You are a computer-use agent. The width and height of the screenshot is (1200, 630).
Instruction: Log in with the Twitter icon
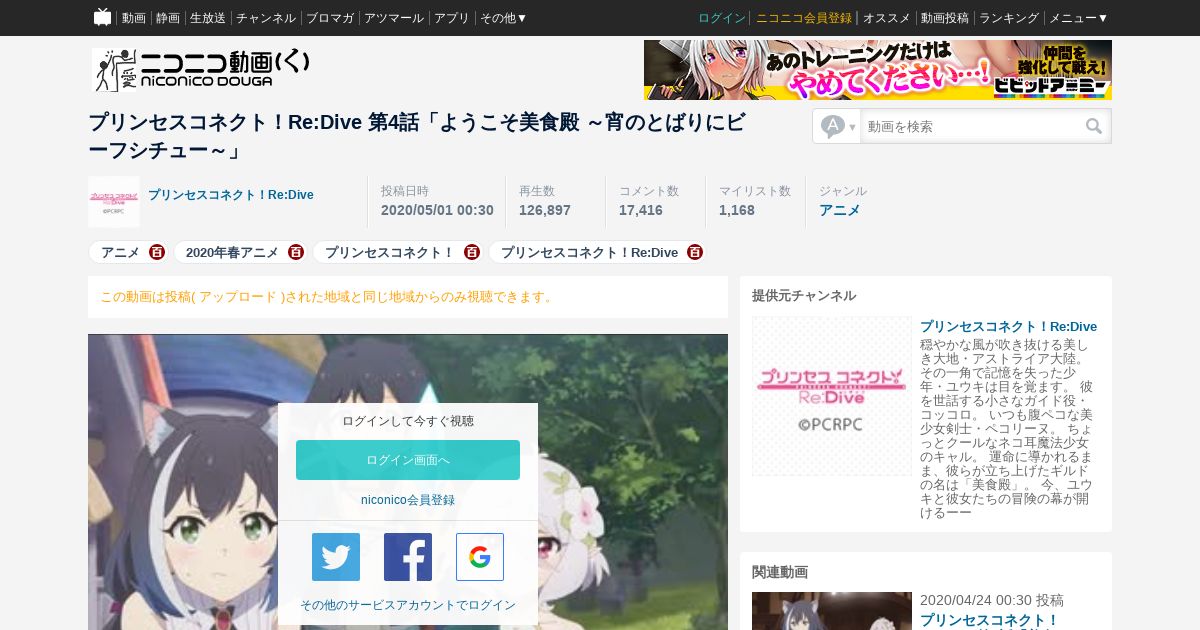click(336, 557)
